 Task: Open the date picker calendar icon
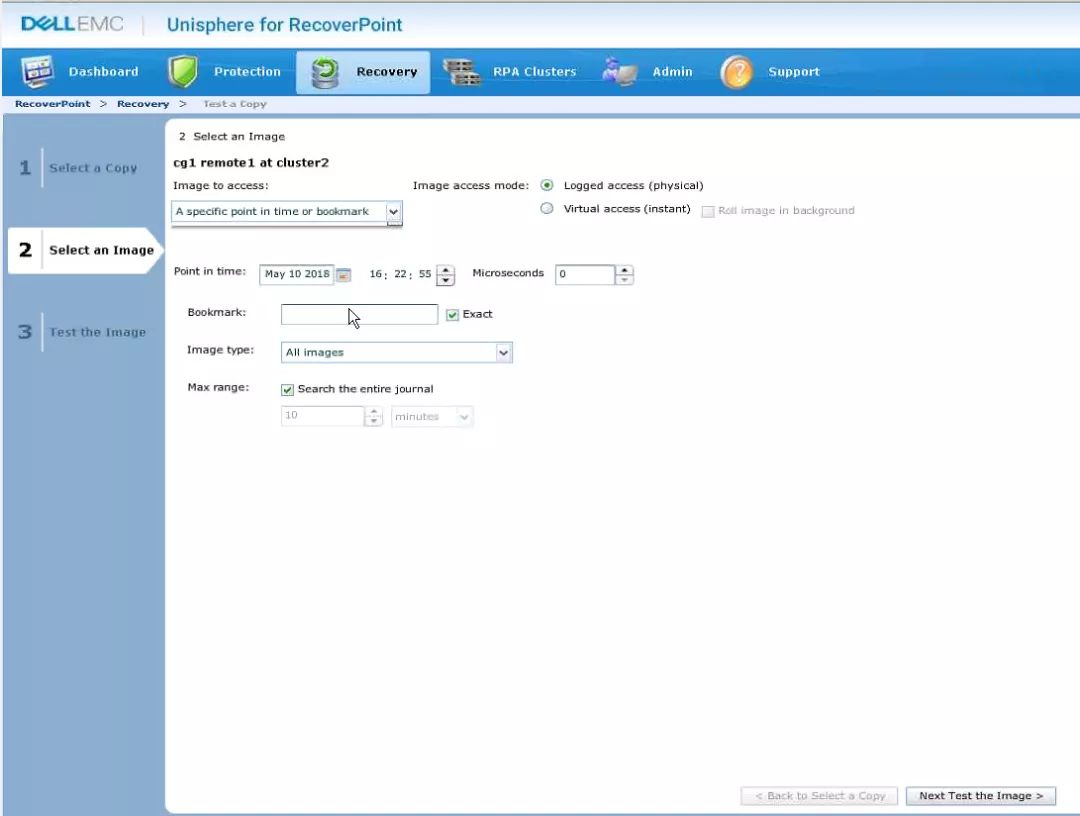(343, 275)
